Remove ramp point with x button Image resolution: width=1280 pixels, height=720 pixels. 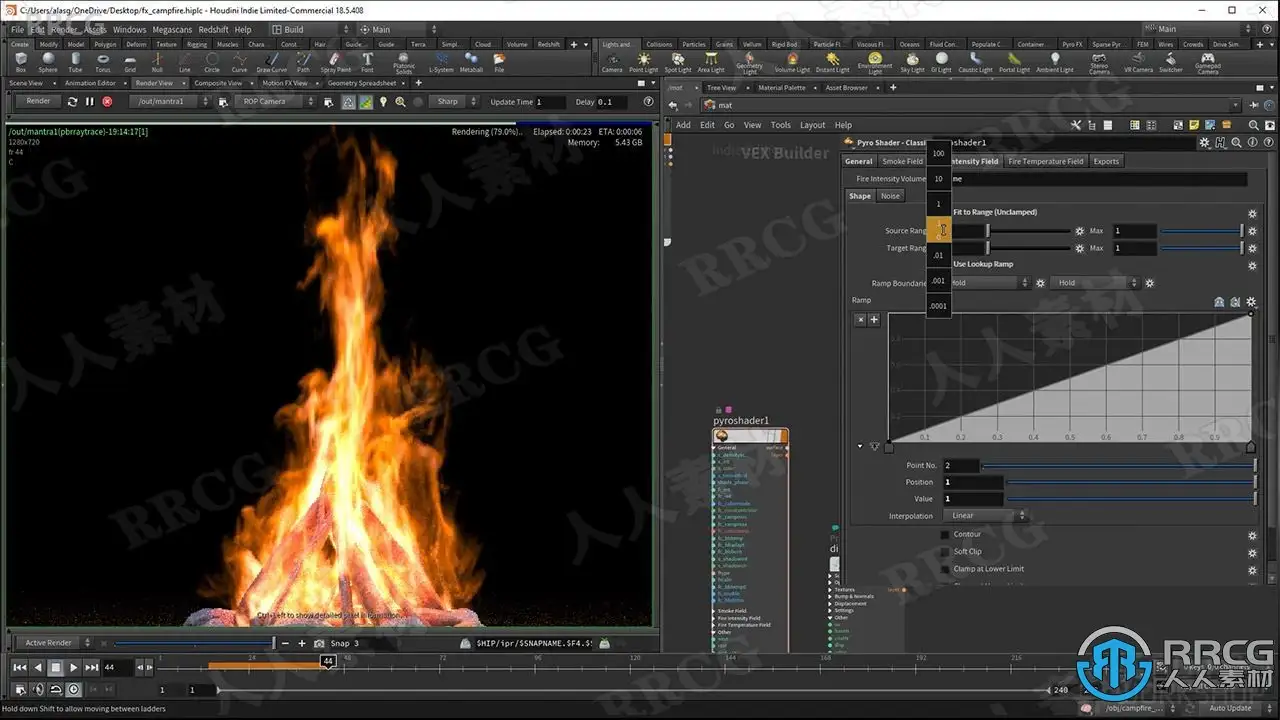click(860, 320)
